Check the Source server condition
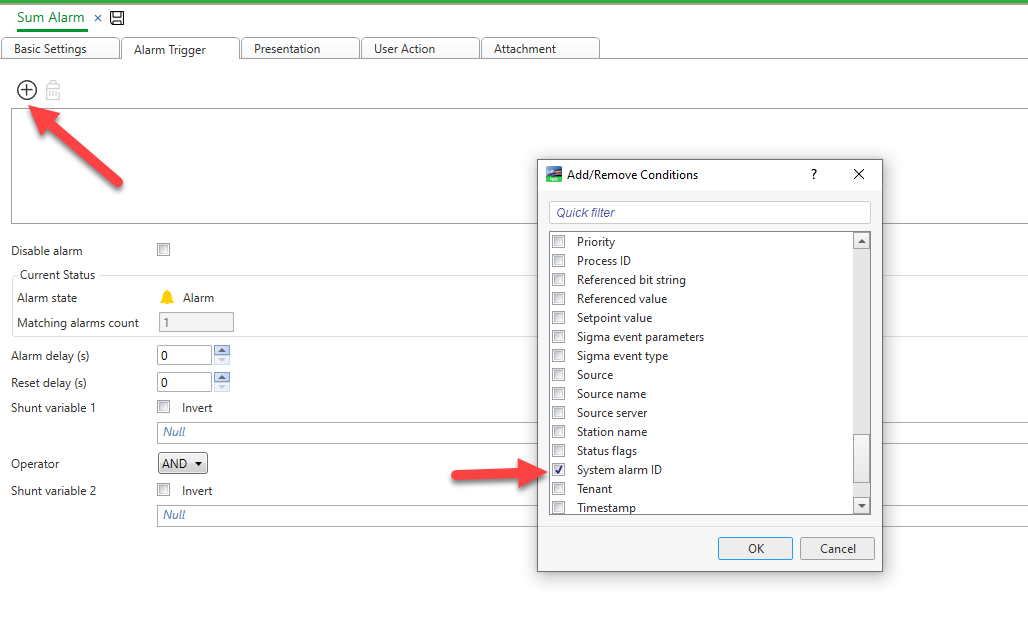The width and height of the screenshot is (1028, 620). (x=559, y=412)
